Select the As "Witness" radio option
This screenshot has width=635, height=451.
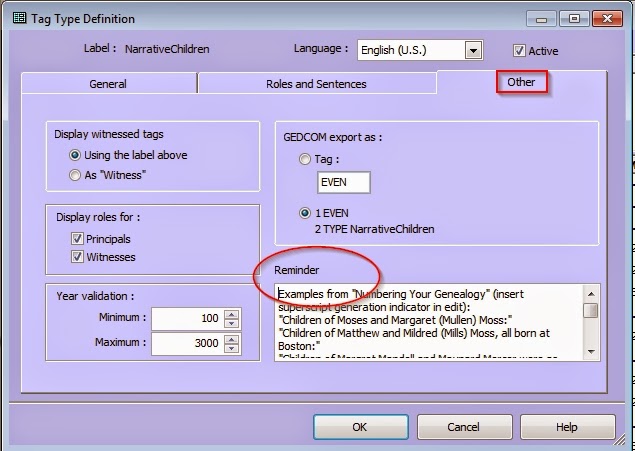pos(75,175)
